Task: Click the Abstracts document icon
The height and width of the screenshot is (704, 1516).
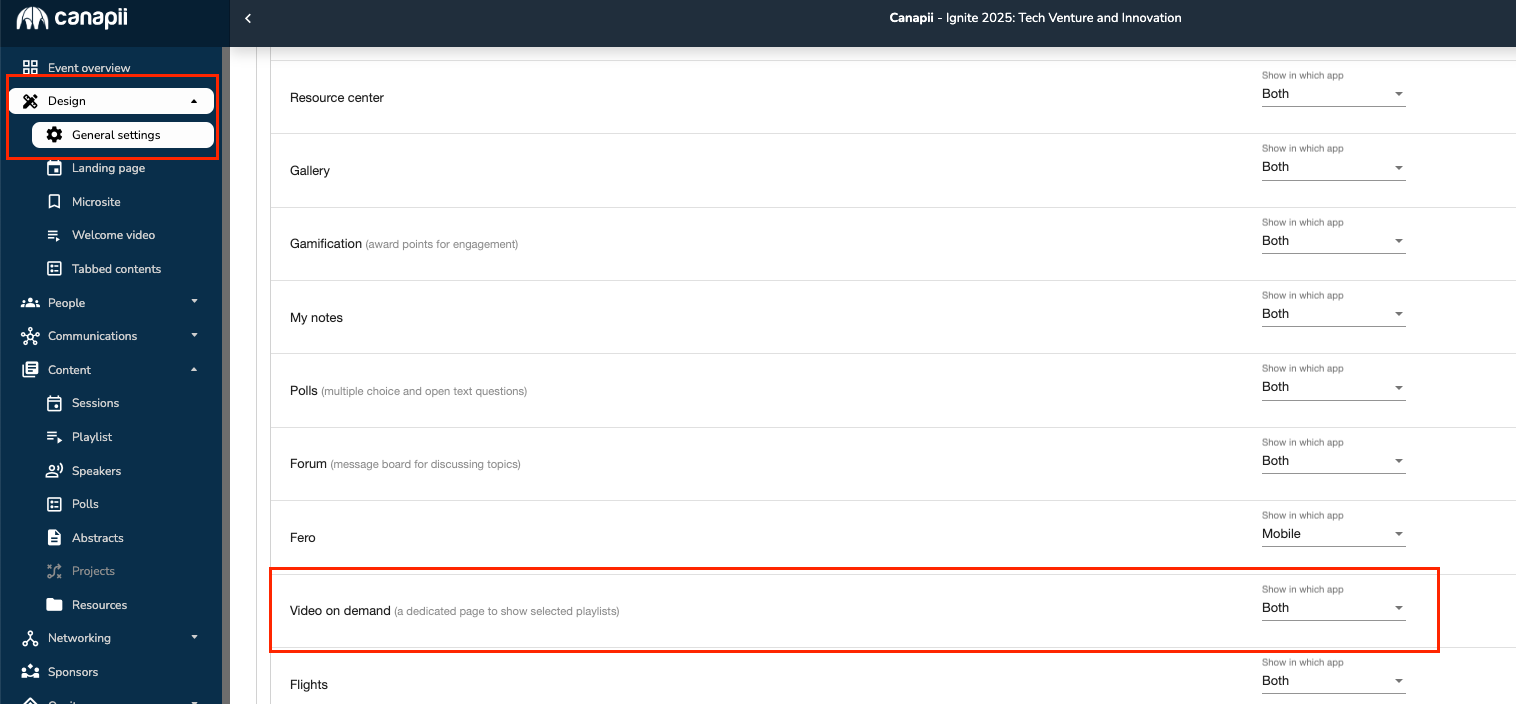Action: click(54, 538)
